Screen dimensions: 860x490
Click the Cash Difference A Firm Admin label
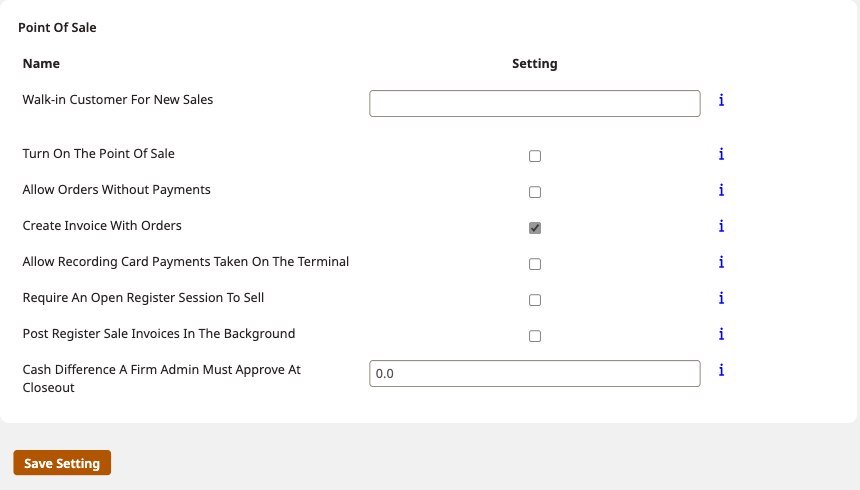point(162,379)
